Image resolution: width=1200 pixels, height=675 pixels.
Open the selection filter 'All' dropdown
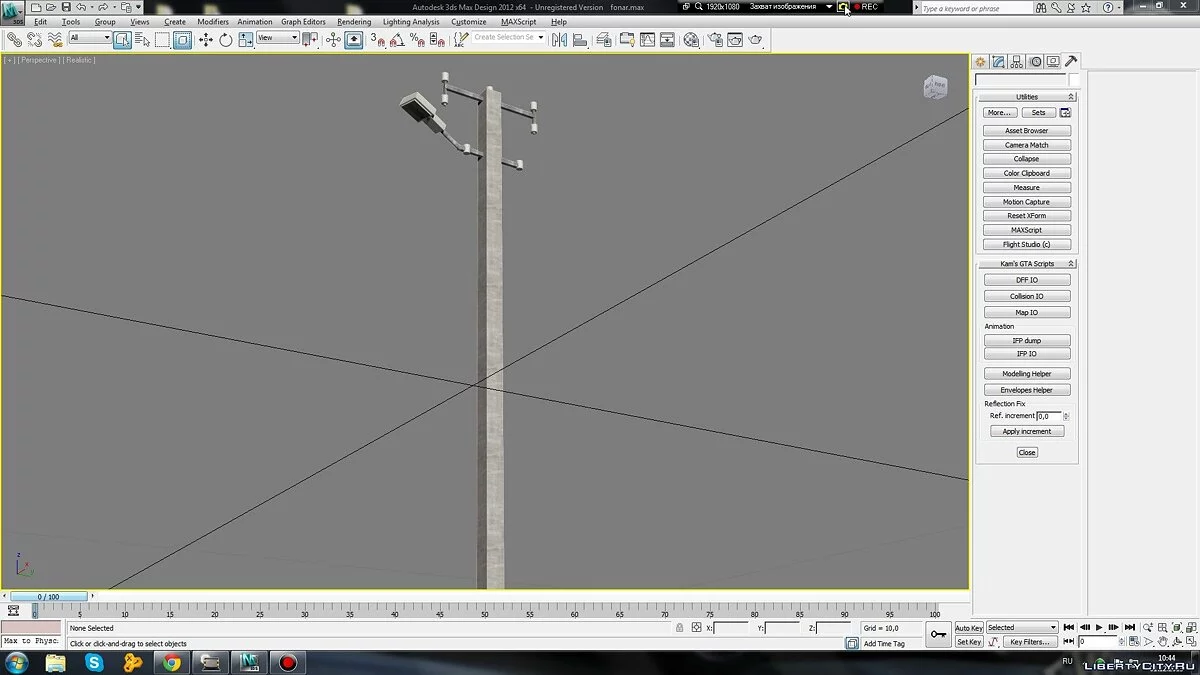(x=90, y=39)
